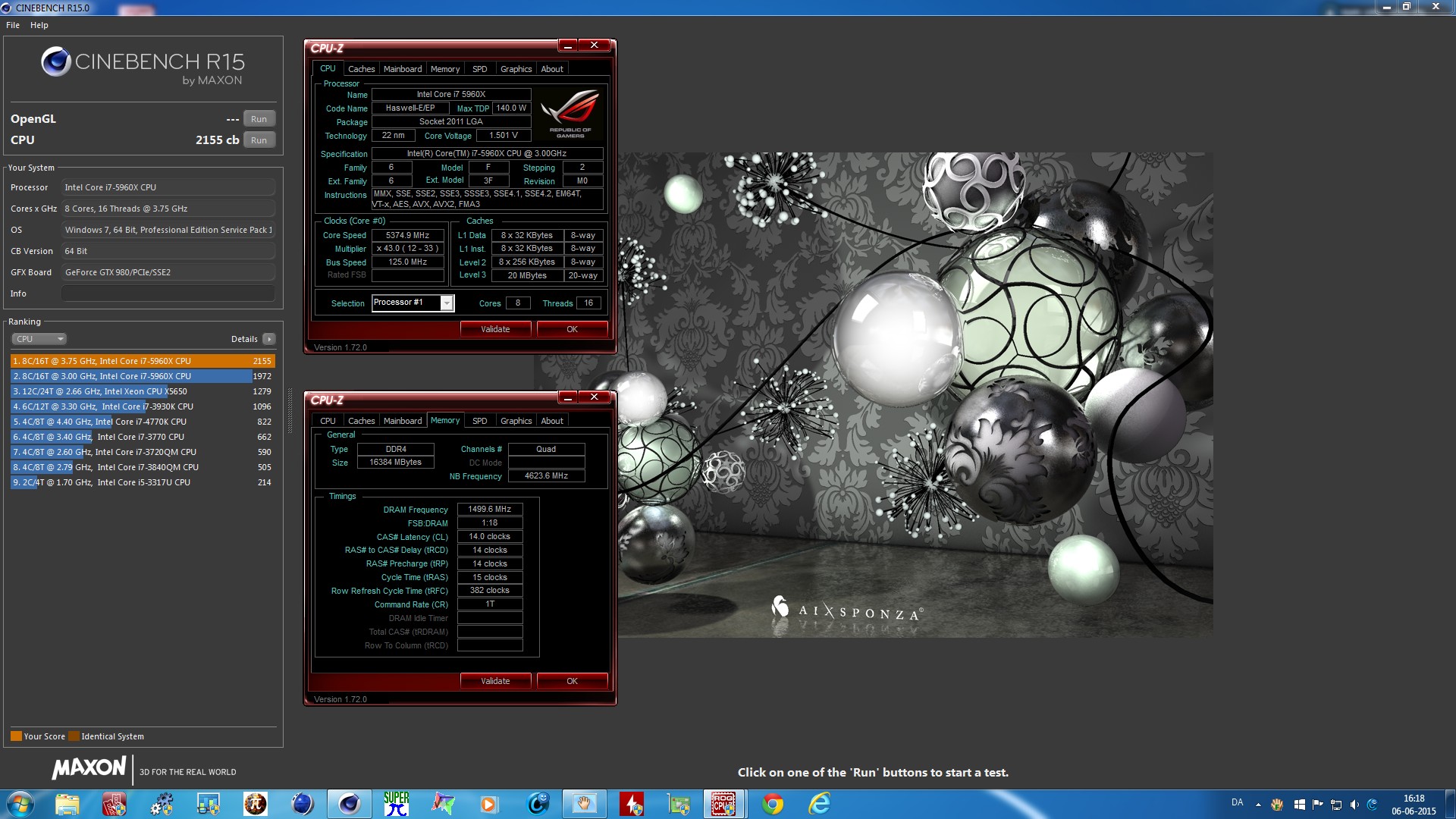Open the blue smiley C taskbar icon
1456x819 pixels.
tap(538, 804)
